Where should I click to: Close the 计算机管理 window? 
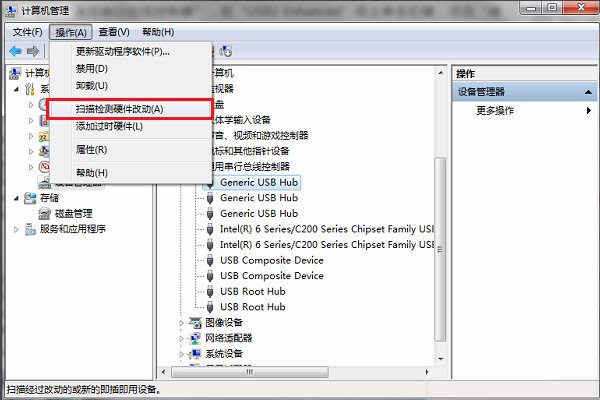[581, 8]
